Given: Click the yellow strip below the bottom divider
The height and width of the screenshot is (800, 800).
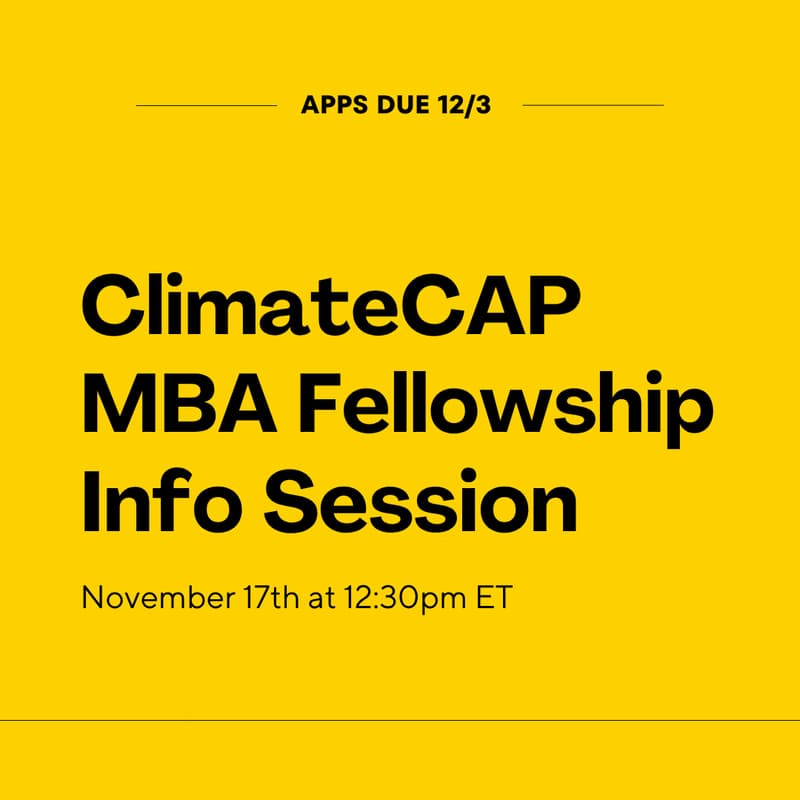Looking at the screenshot, I should point(400,762).
